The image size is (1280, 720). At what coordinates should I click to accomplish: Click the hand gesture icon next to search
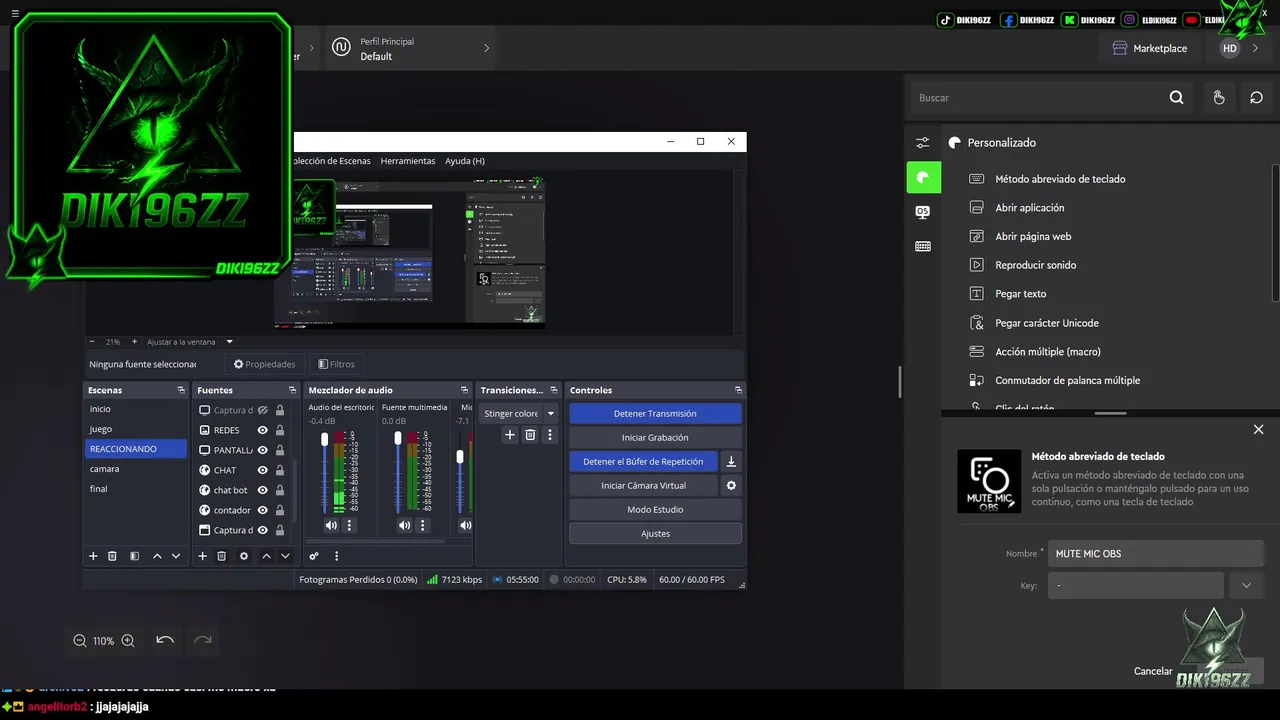tap(1218, 97)
